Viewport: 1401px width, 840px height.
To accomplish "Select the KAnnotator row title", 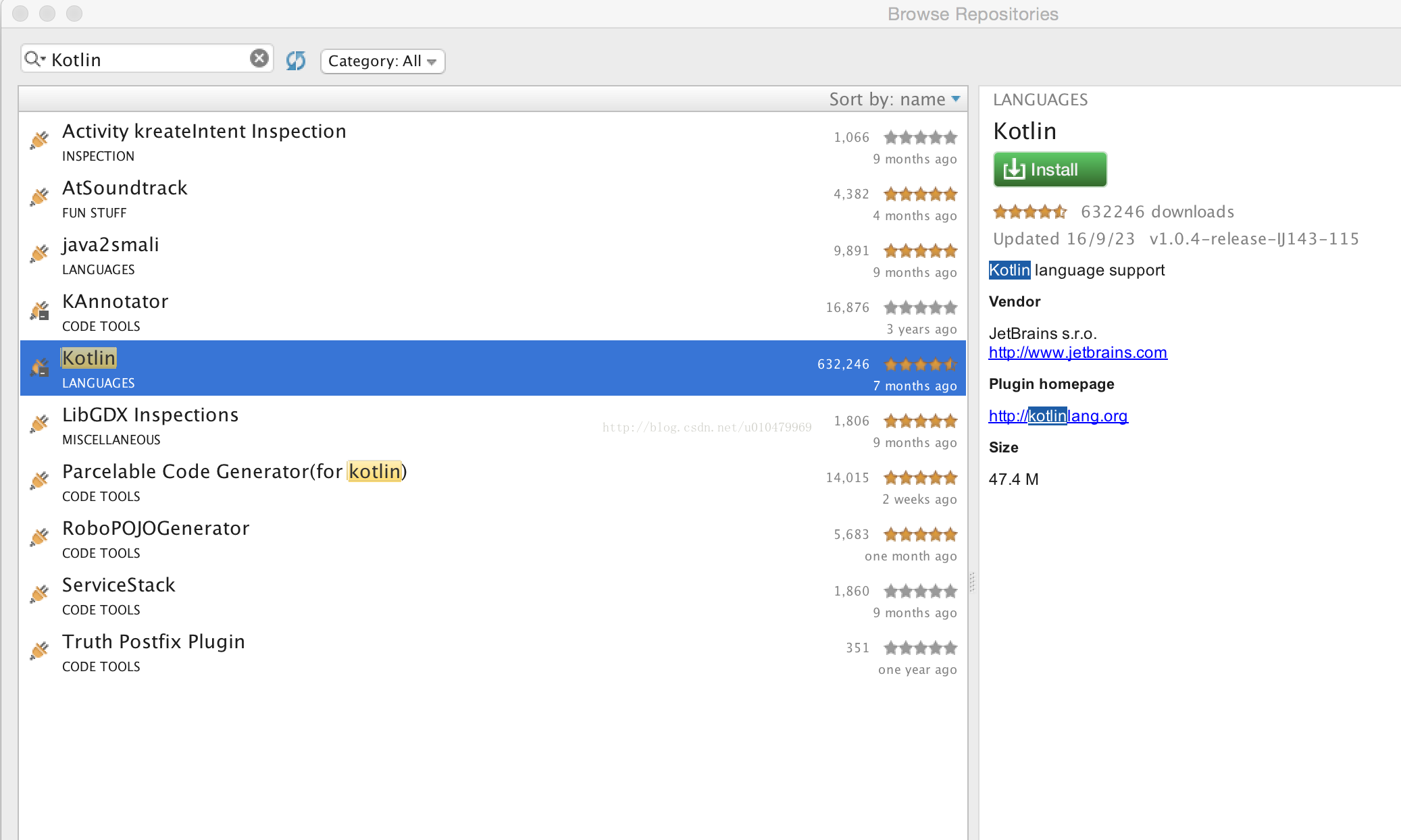I will tap(116, 301).
